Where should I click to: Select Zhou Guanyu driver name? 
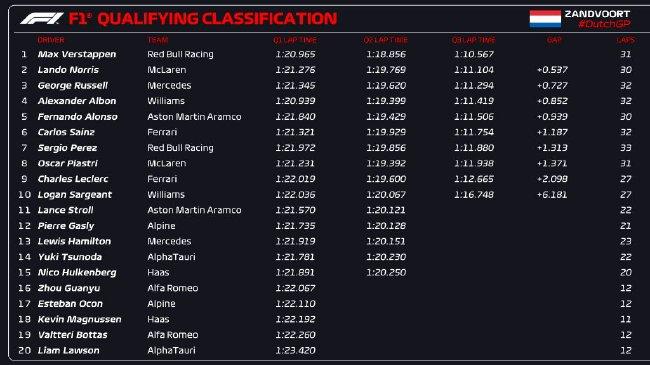point(69,288)
